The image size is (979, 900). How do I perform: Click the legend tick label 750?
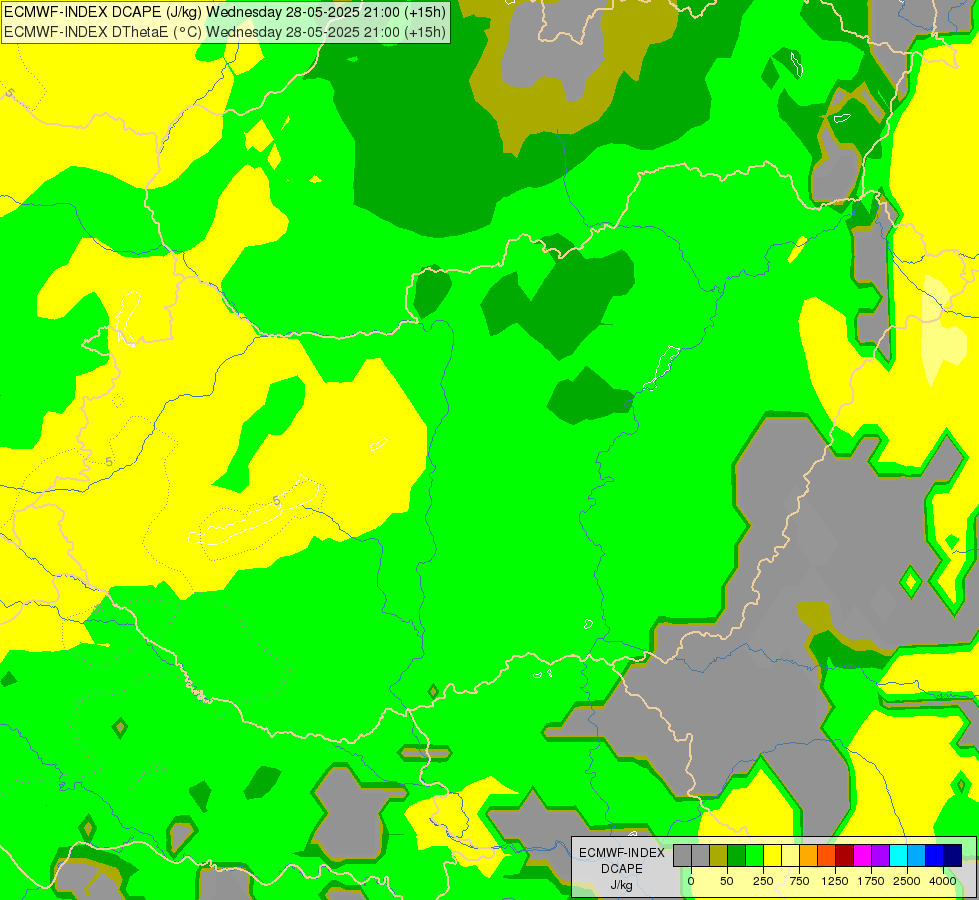click(x=799, y=881)
